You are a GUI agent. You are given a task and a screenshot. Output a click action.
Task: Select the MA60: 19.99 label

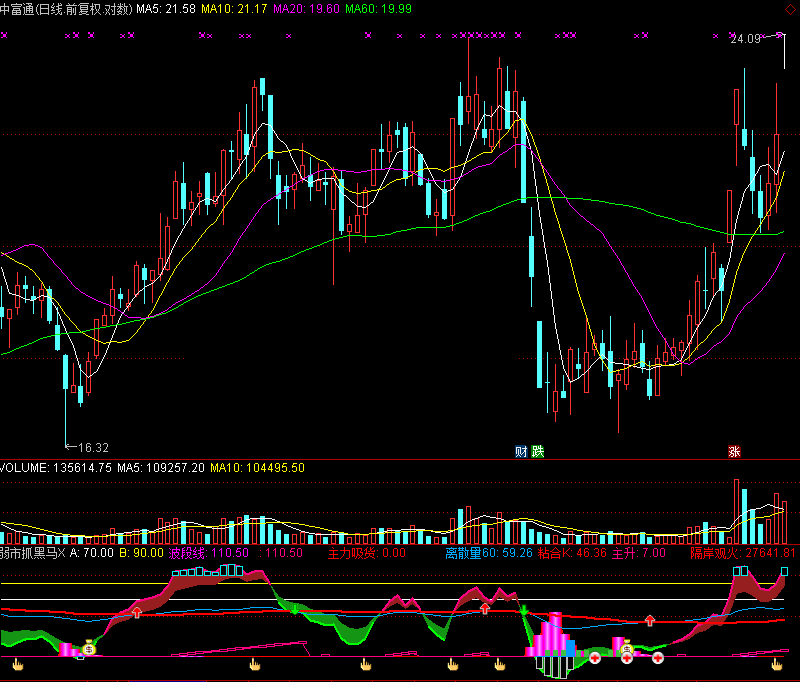[379, 9]
